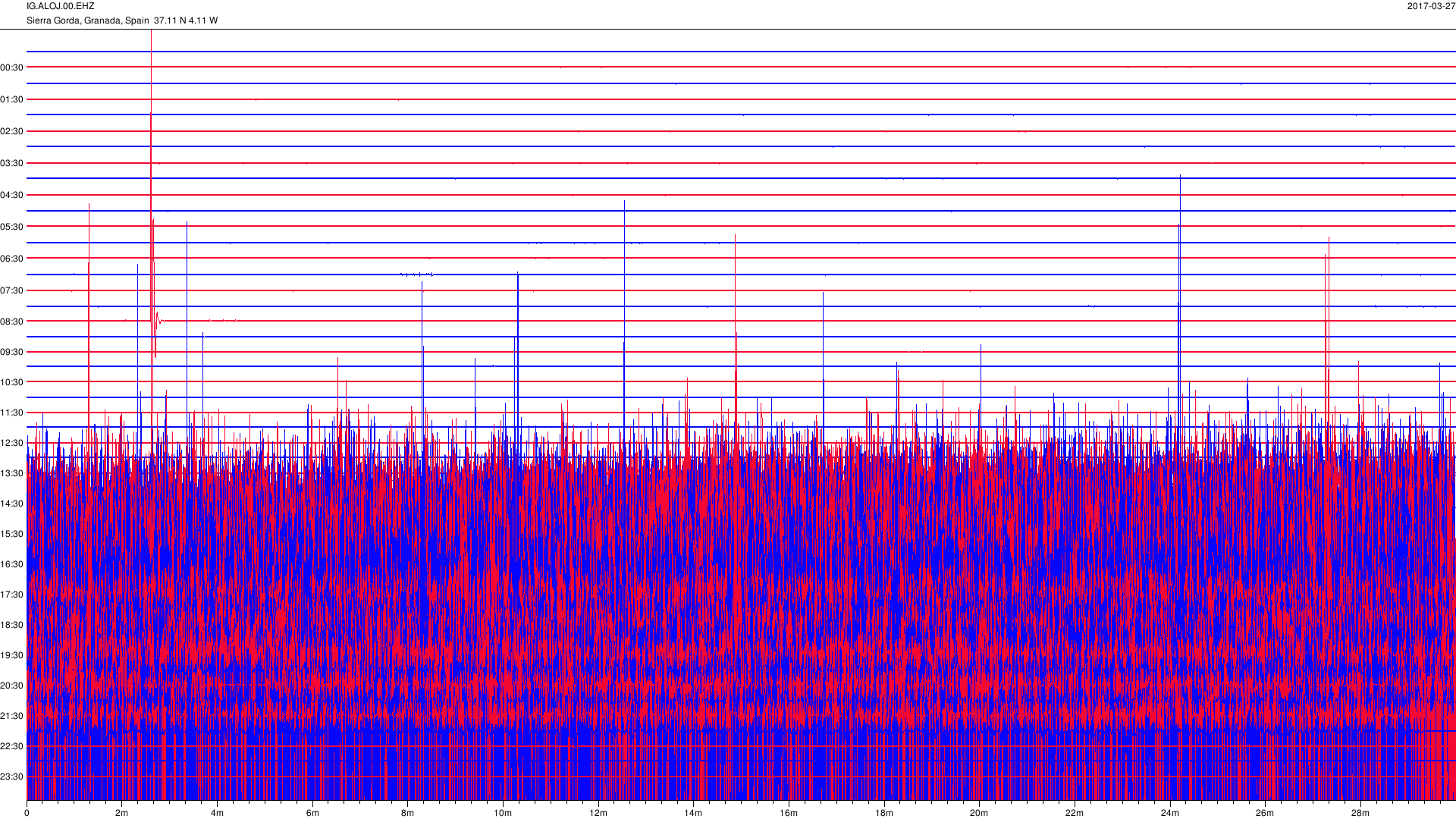Image resolution: width=1456 pixels, height=819 pixels.
Task: Click the date label 2017-03-27
Action: point(1431,6)
